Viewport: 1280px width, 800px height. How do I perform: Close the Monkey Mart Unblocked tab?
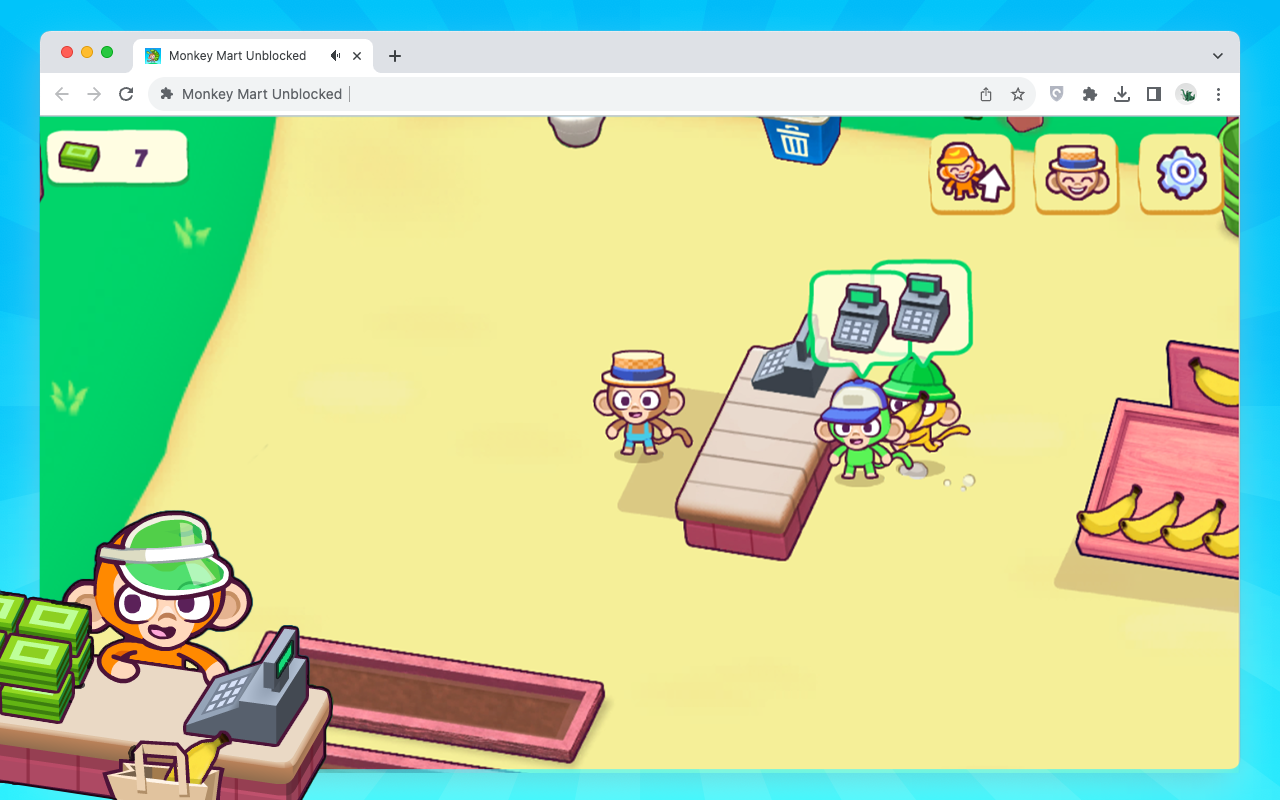coord(357,56)
